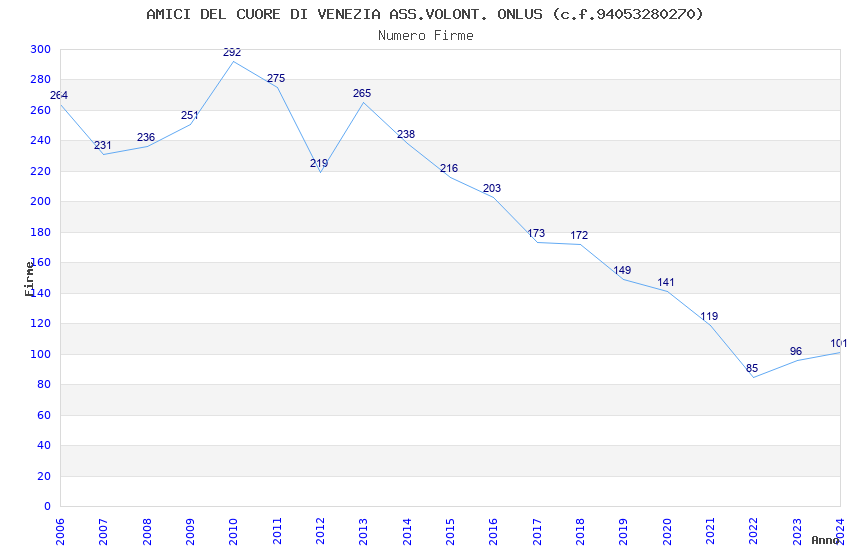Click y-axis tick value 240
Viewport: 850px width, 550px height.
click(41, 140)
